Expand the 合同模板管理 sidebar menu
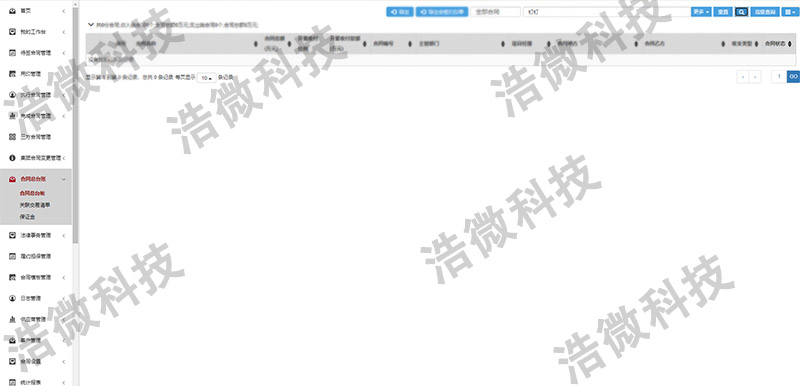 pyautogui.click(x=63, y=277)
